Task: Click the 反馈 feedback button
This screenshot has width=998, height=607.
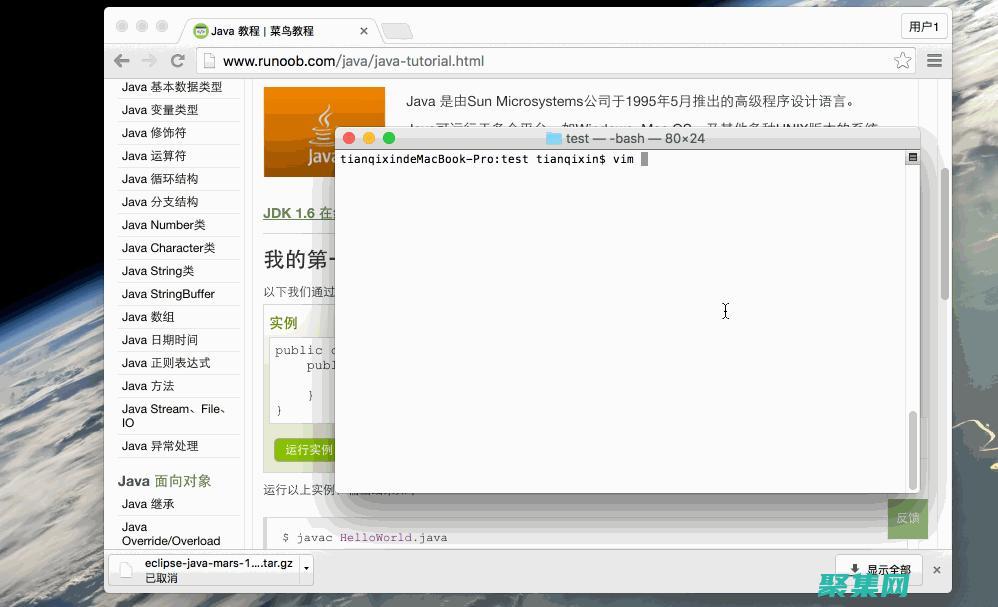Action: pos(907,518)
